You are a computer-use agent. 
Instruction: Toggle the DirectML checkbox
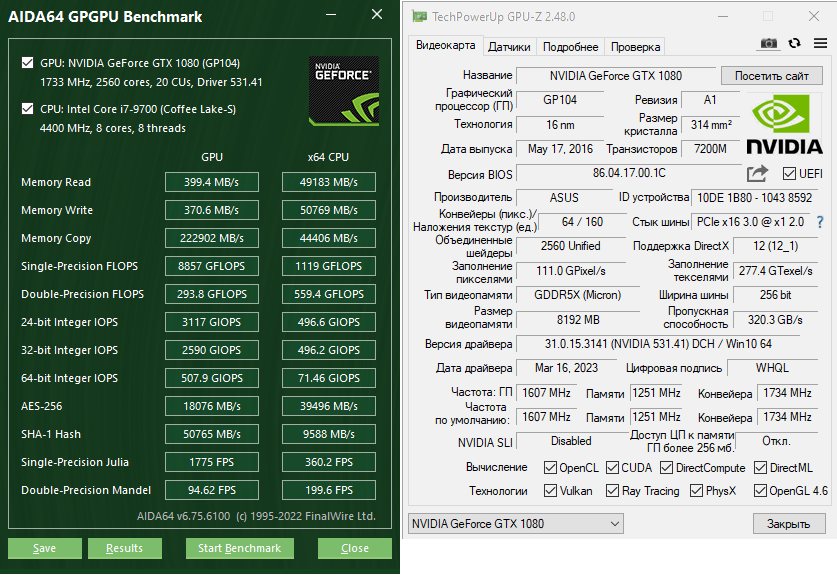(x=760, y=468)
